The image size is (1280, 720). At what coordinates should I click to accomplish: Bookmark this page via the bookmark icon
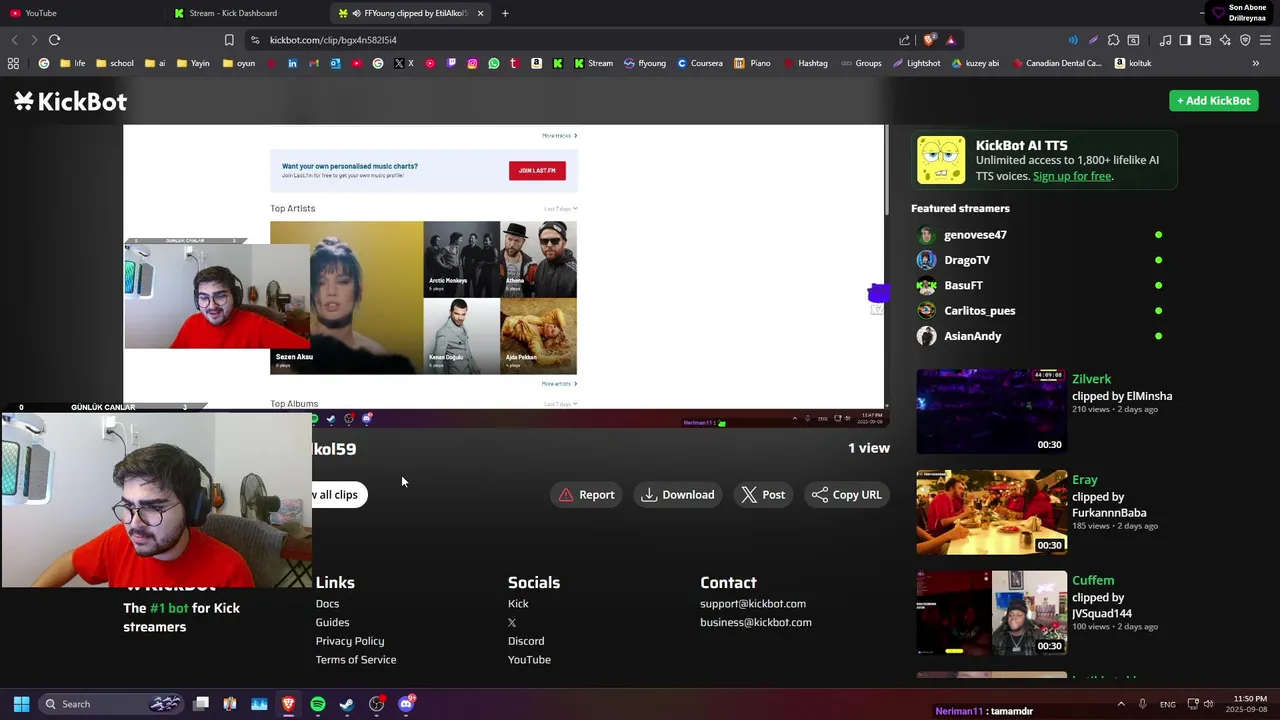(229, 40)
